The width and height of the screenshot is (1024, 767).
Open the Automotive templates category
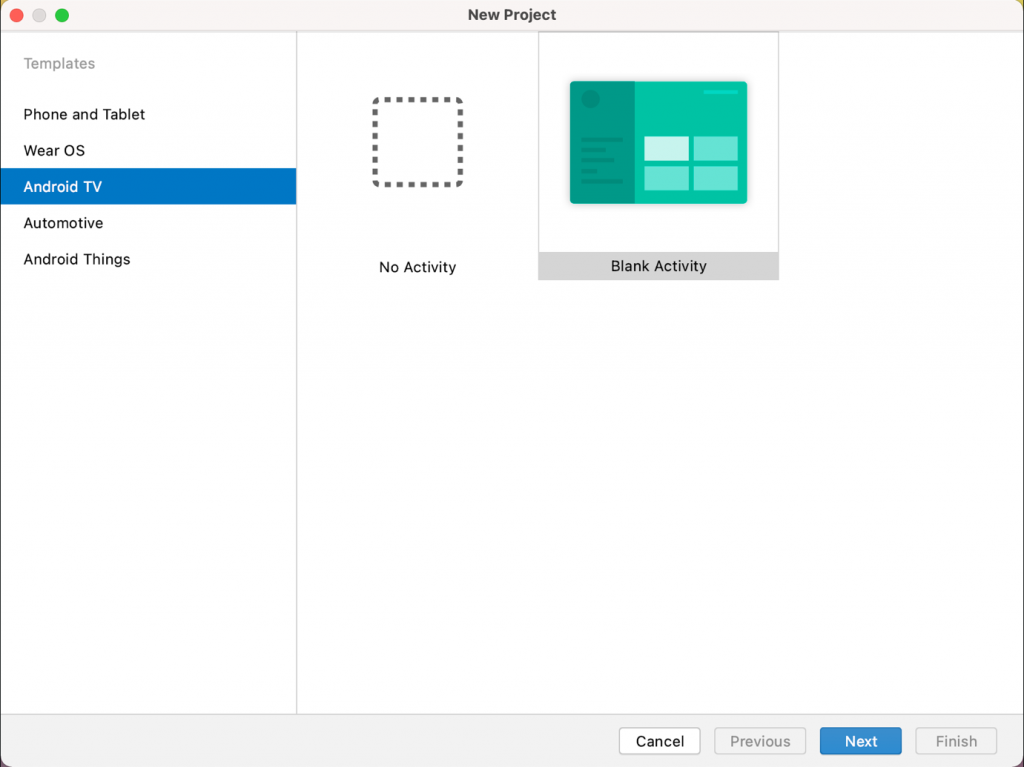pyautogui.click(x=148, y=223)
